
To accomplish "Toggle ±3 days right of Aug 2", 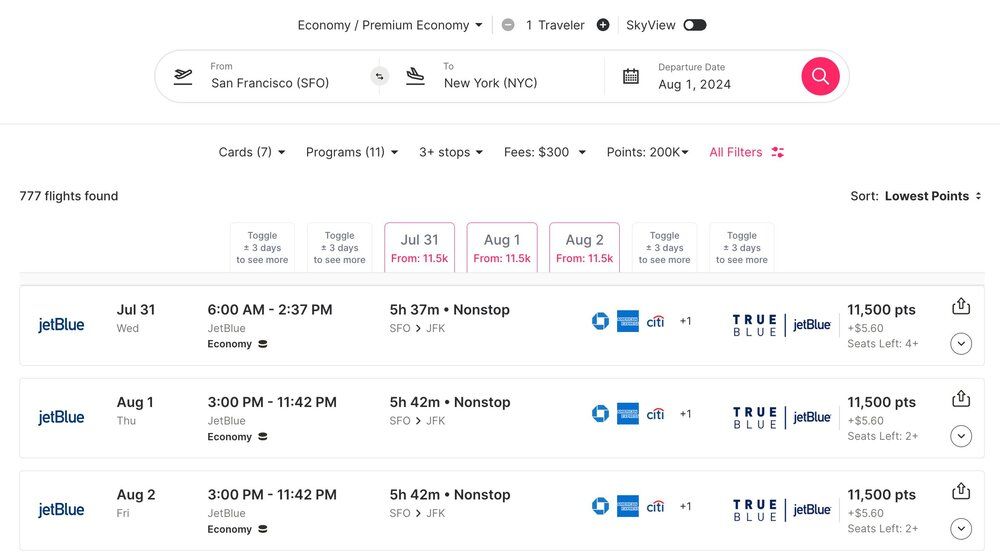I will pos(664,247).
